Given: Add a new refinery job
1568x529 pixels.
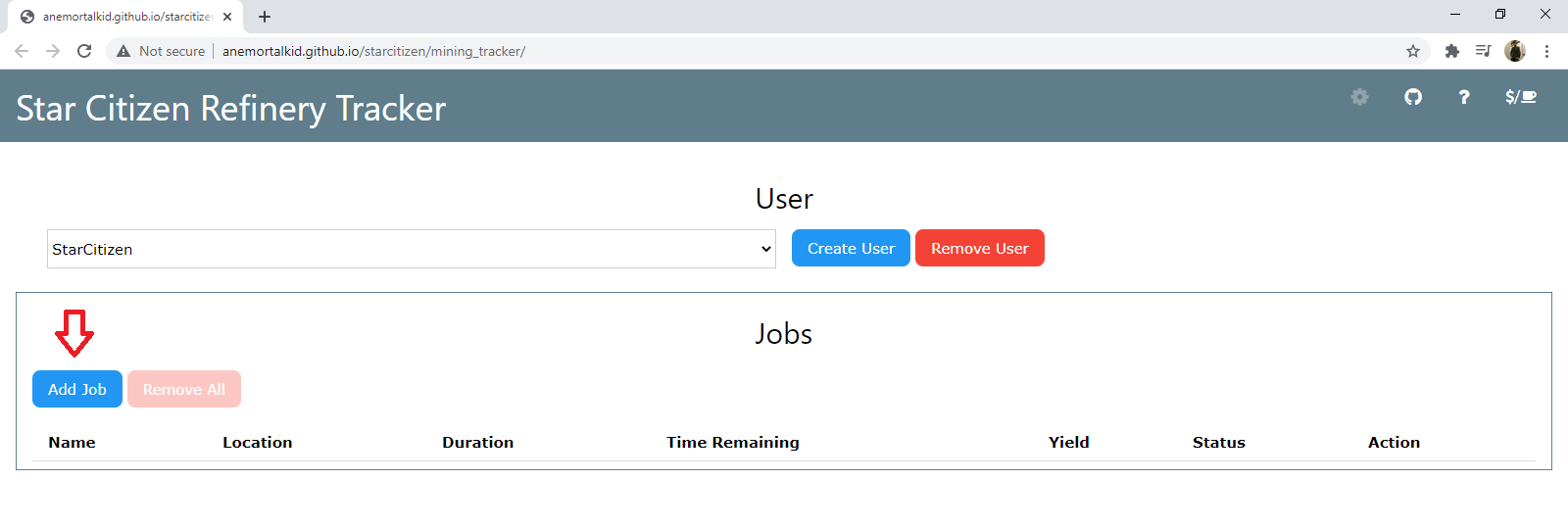Looking at the screenshot, I should (77, 389).
